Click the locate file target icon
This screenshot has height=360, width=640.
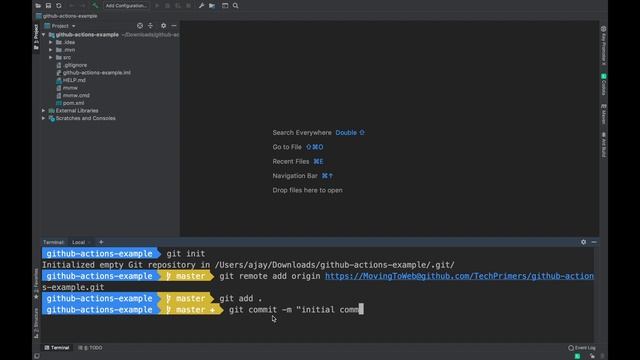coord(140,26)
